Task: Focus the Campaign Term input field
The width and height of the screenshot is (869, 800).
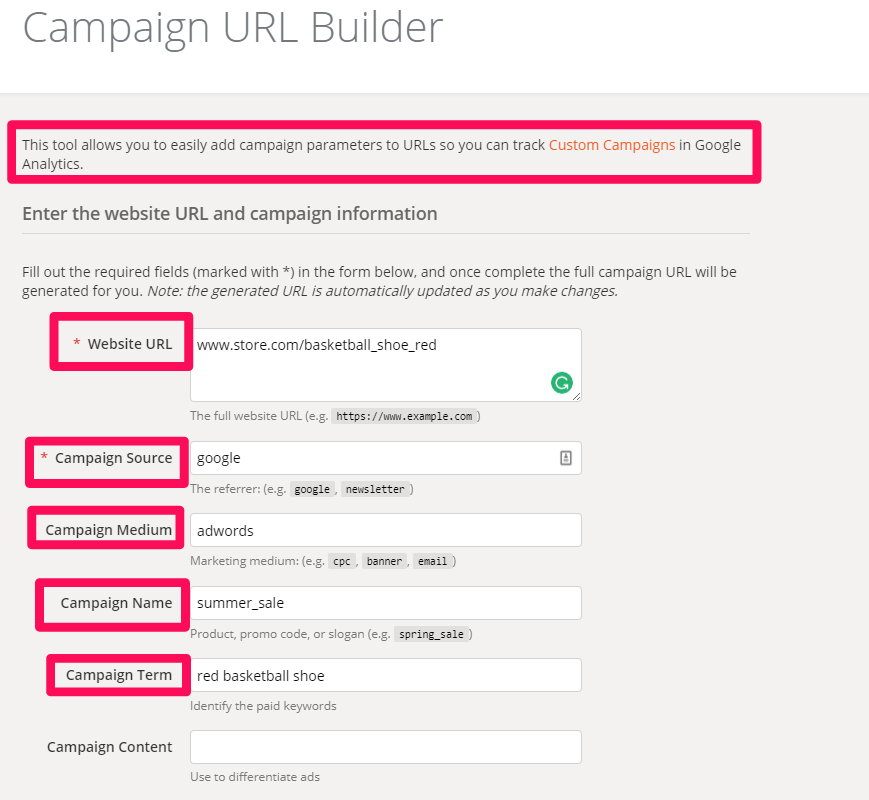Action: [385, 675]
